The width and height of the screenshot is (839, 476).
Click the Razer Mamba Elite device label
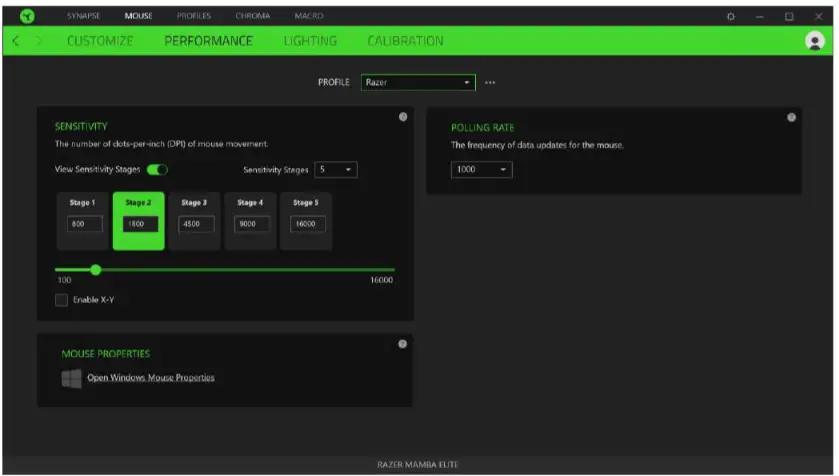point(417,465)
